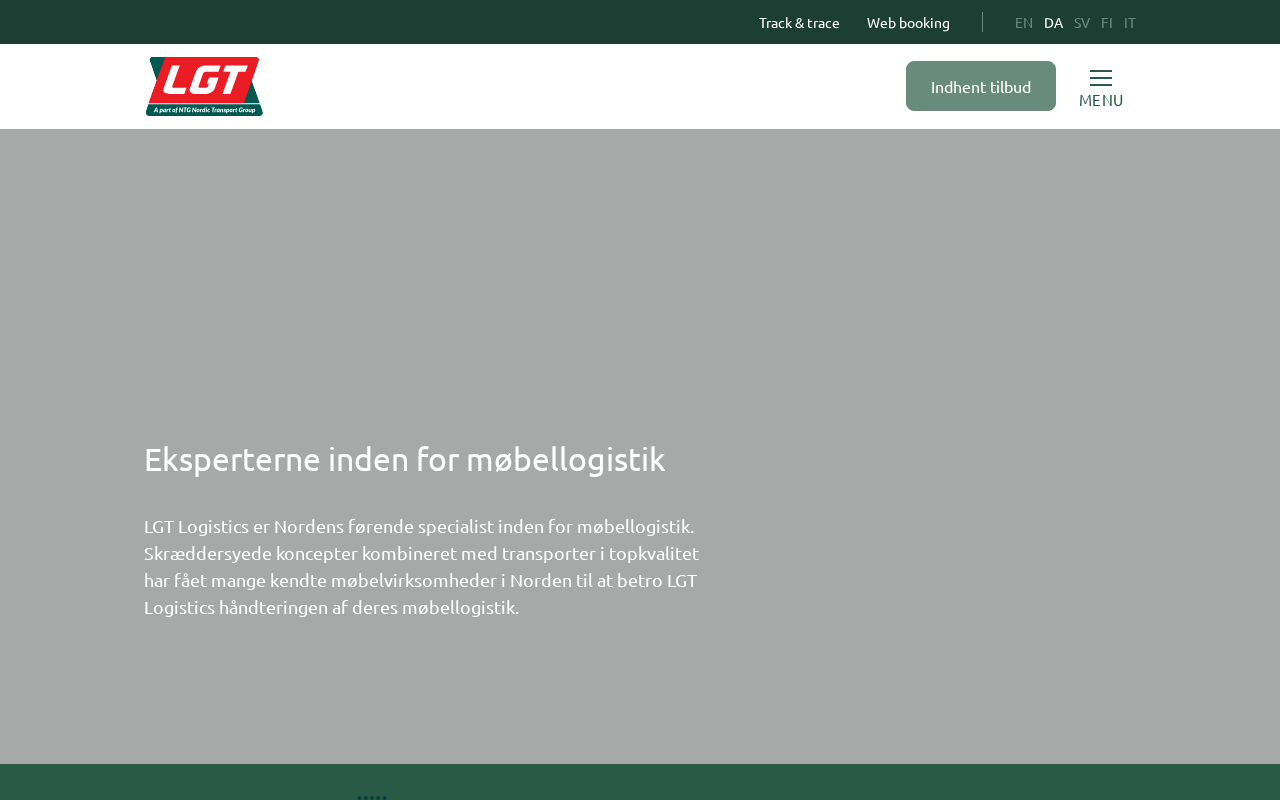This screenshot has height=800, width=1280.
Task: Go to Web booking in the top bar
Action: point(908,22)
